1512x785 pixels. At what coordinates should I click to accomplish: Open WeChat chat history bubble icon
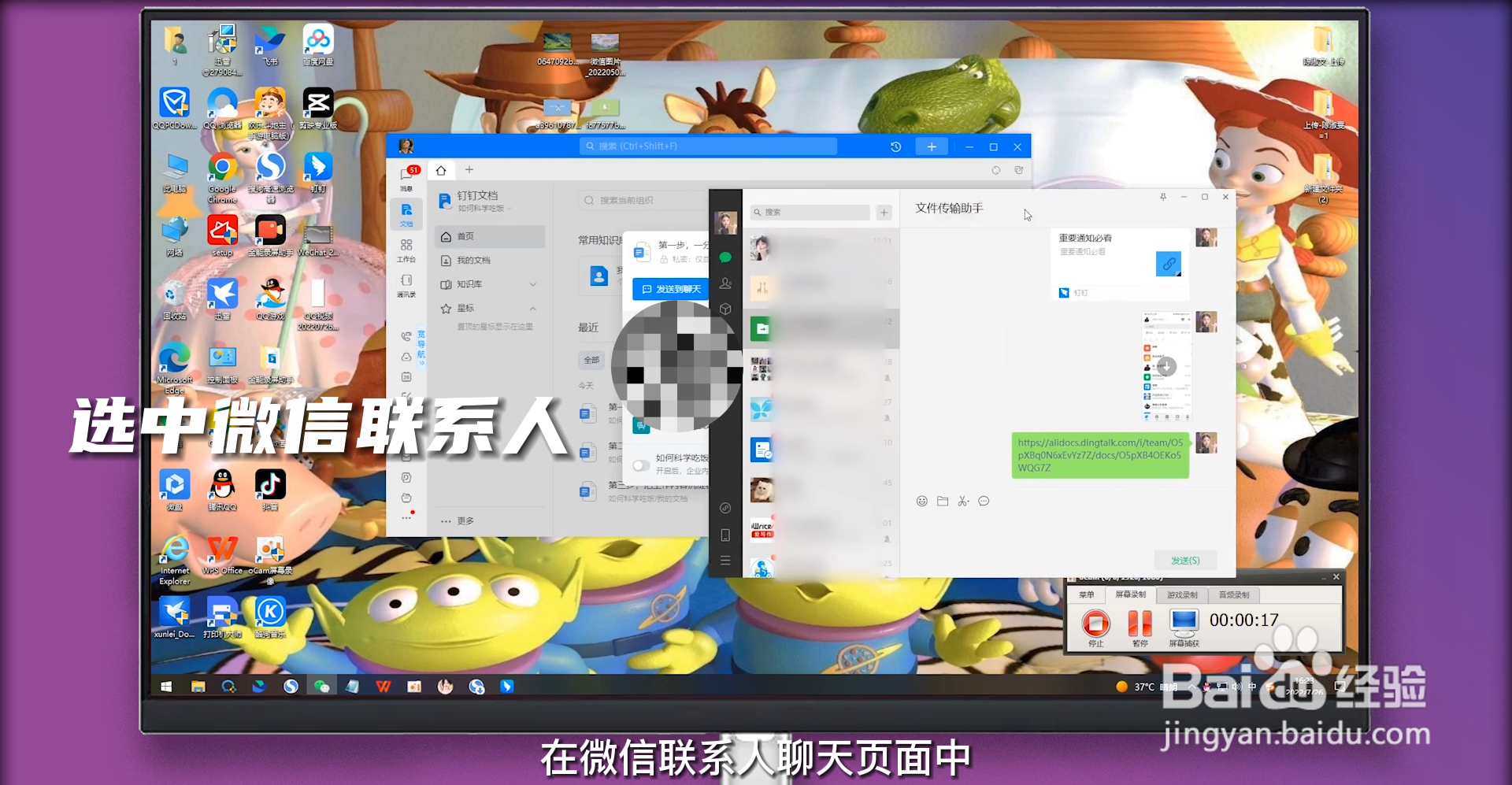coord(984,501)
